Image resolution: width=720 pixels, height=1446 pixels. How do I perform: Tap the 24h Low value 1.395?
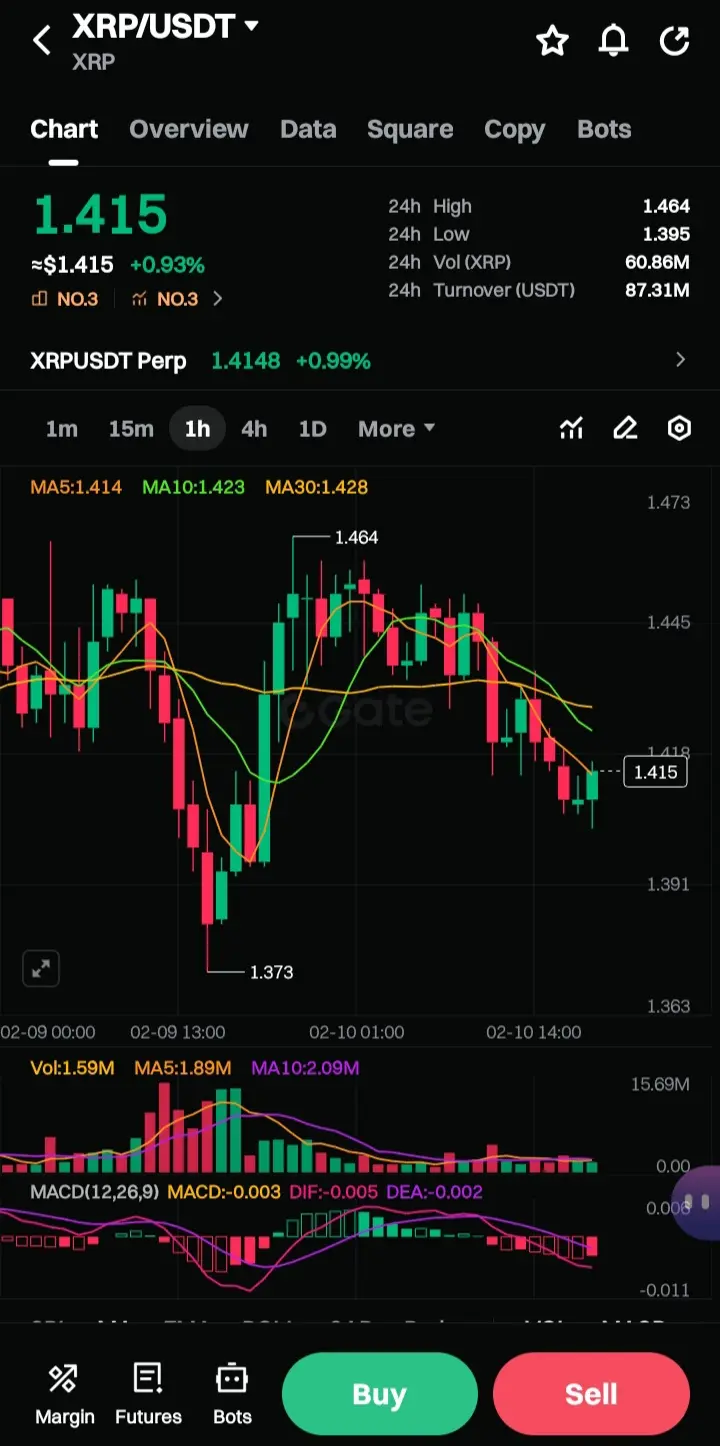coord(666,234)
